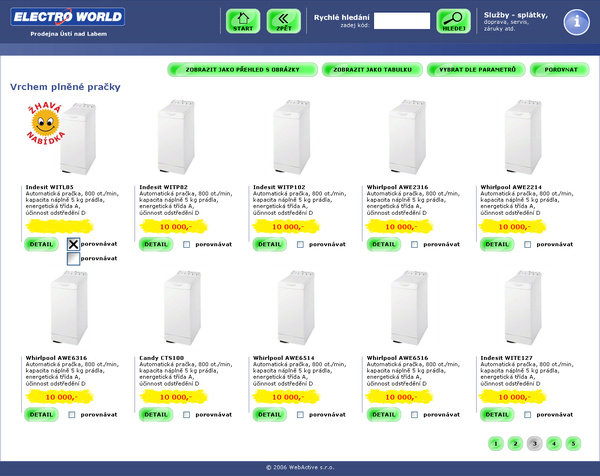Open DETAIL for Whirlpool AWE6316
Screen dimensions: 600x476
(x=41, y=414)
